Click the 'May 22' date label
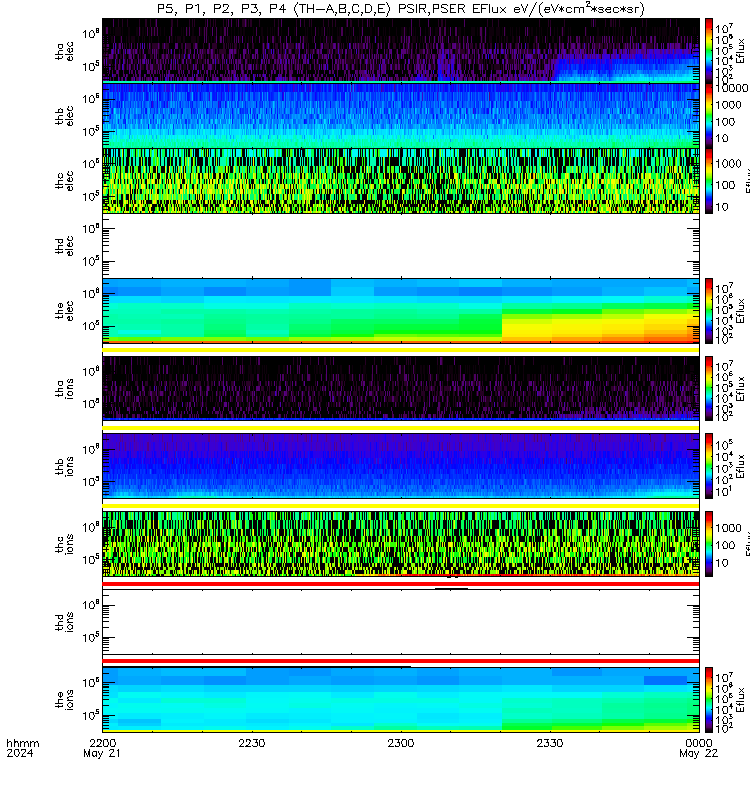This screenshot has height=800, width=750. click(698, 754)
